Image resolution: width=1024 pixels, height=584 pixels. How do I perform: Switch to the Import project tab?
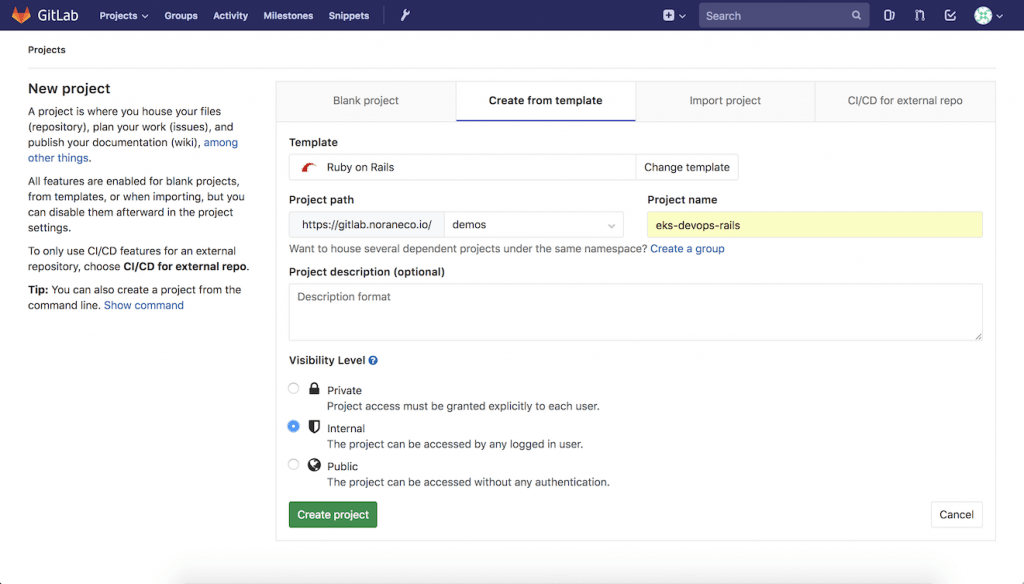click(x=725, y=101)
